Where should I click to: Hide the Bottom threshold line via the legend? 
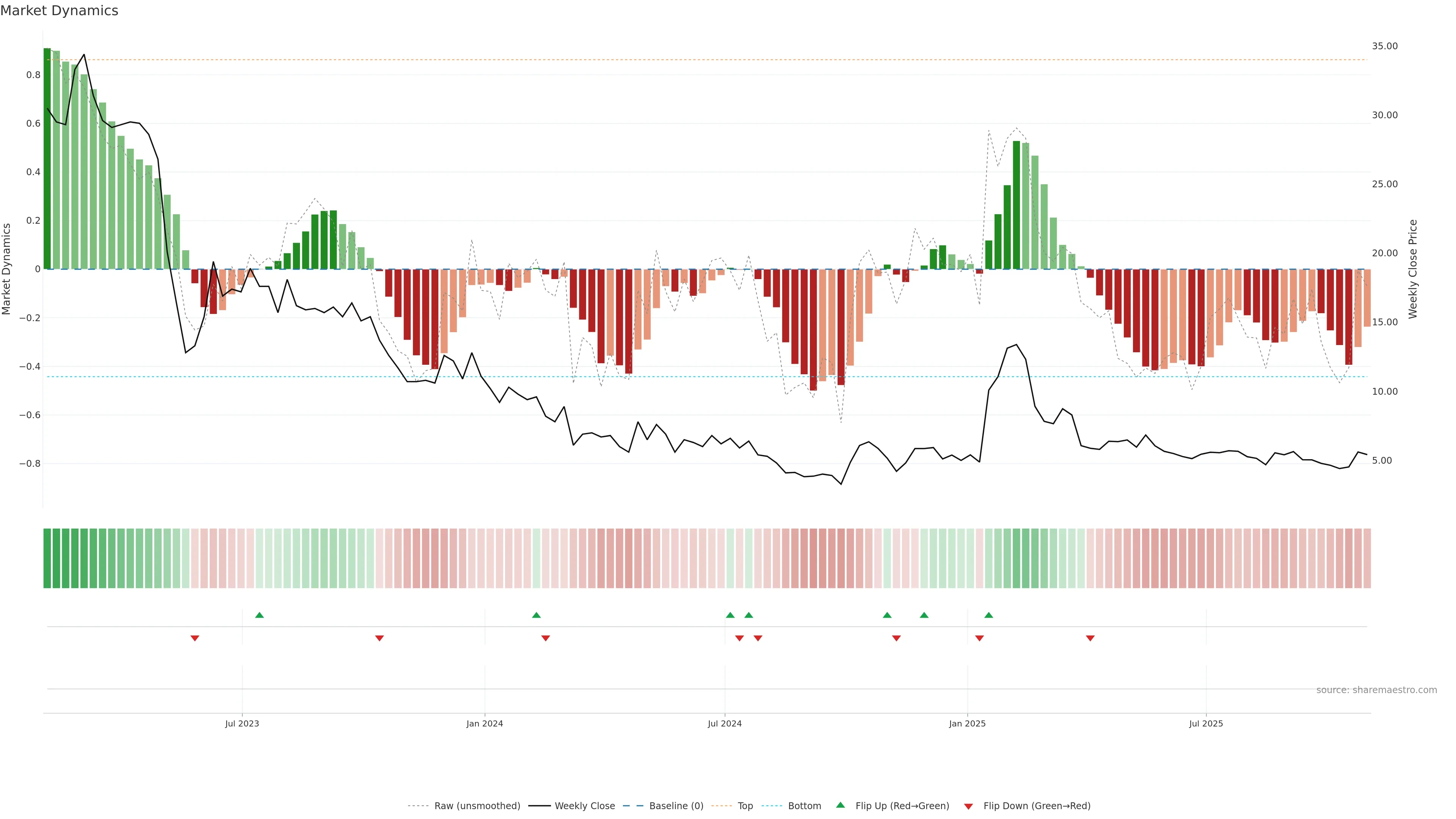click(804, 806)
